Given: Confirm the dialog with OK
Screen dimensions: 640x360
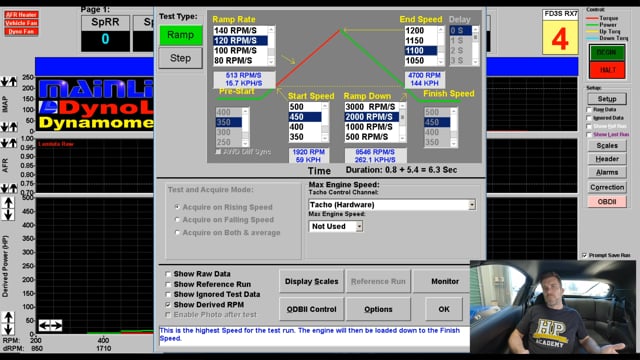Looking at the screenshot, I should pos(444,309).
